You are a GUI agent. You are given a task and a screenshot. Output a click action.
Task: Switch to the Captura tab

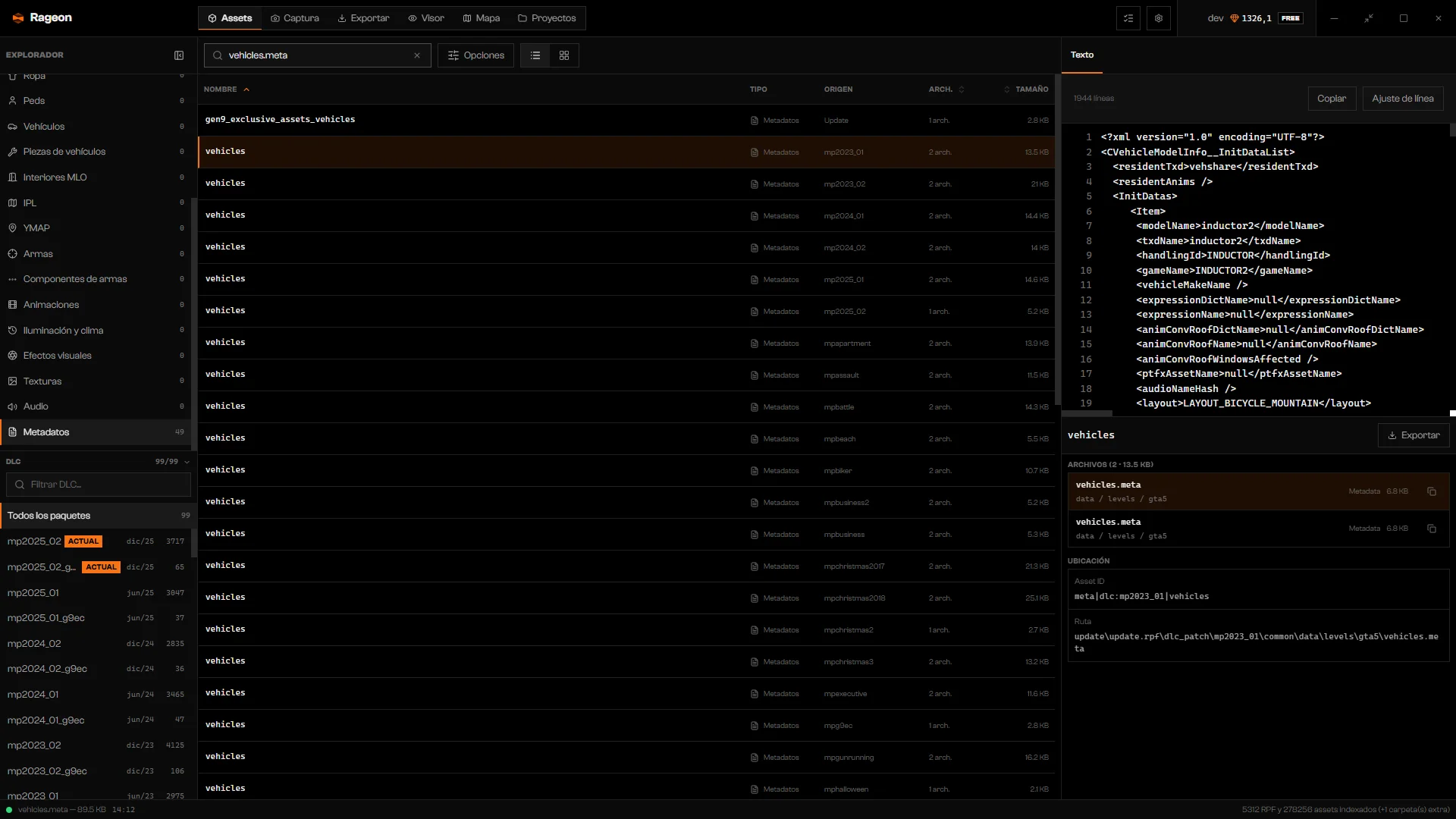point(295,18)
